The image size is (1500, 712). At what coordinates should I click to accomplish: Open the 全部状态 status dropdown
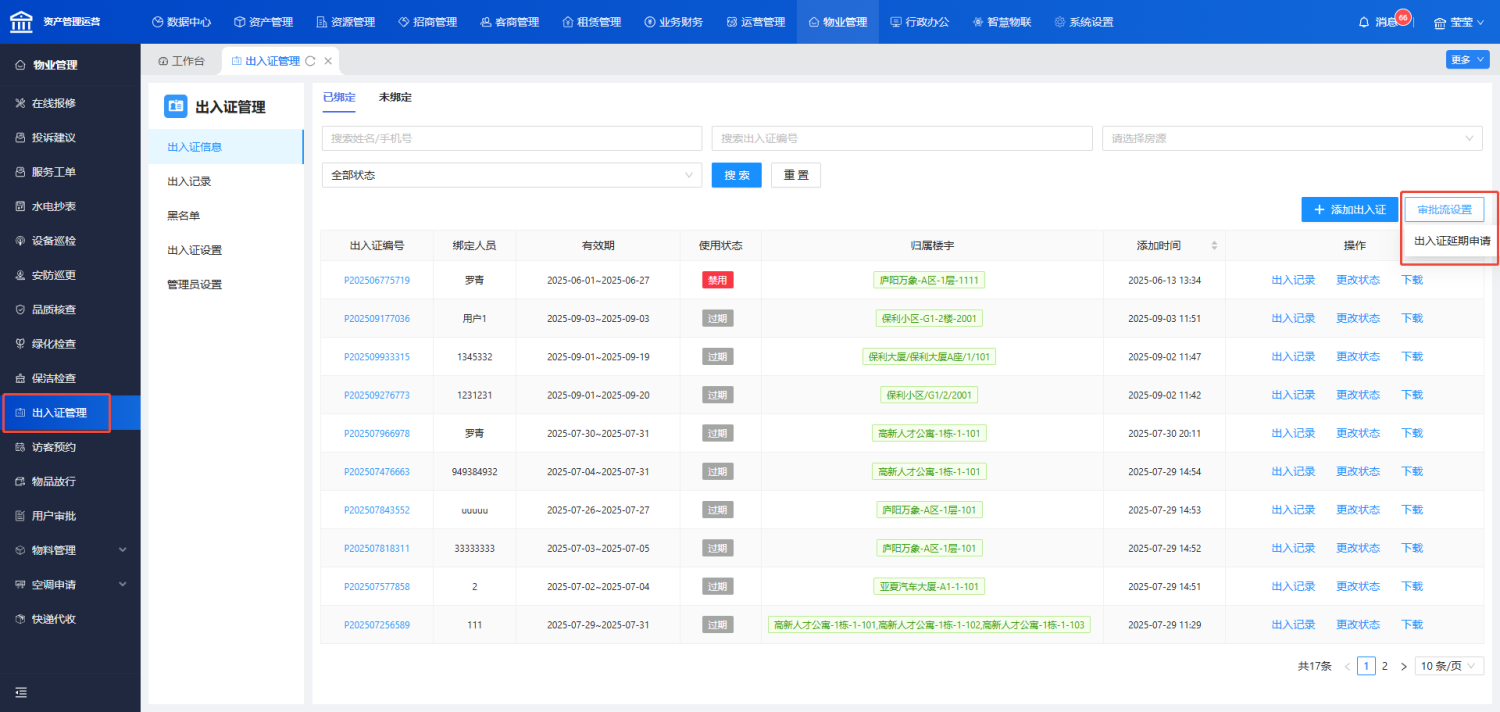[x=512, y=175]
